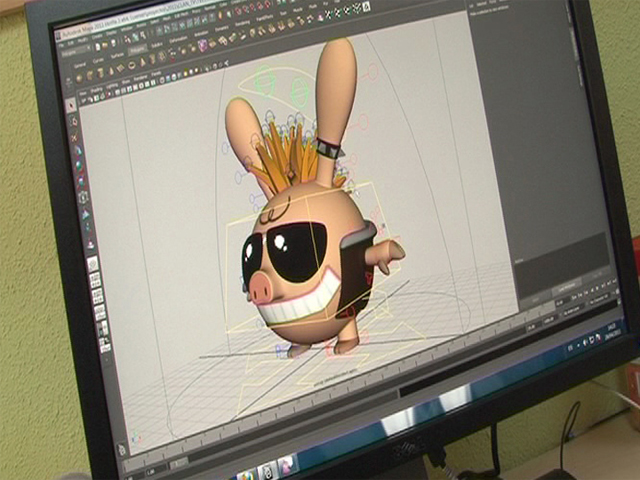Click the Select tool arrow icon
Screen dimensions: 640x480
click(x=73, y=104)
